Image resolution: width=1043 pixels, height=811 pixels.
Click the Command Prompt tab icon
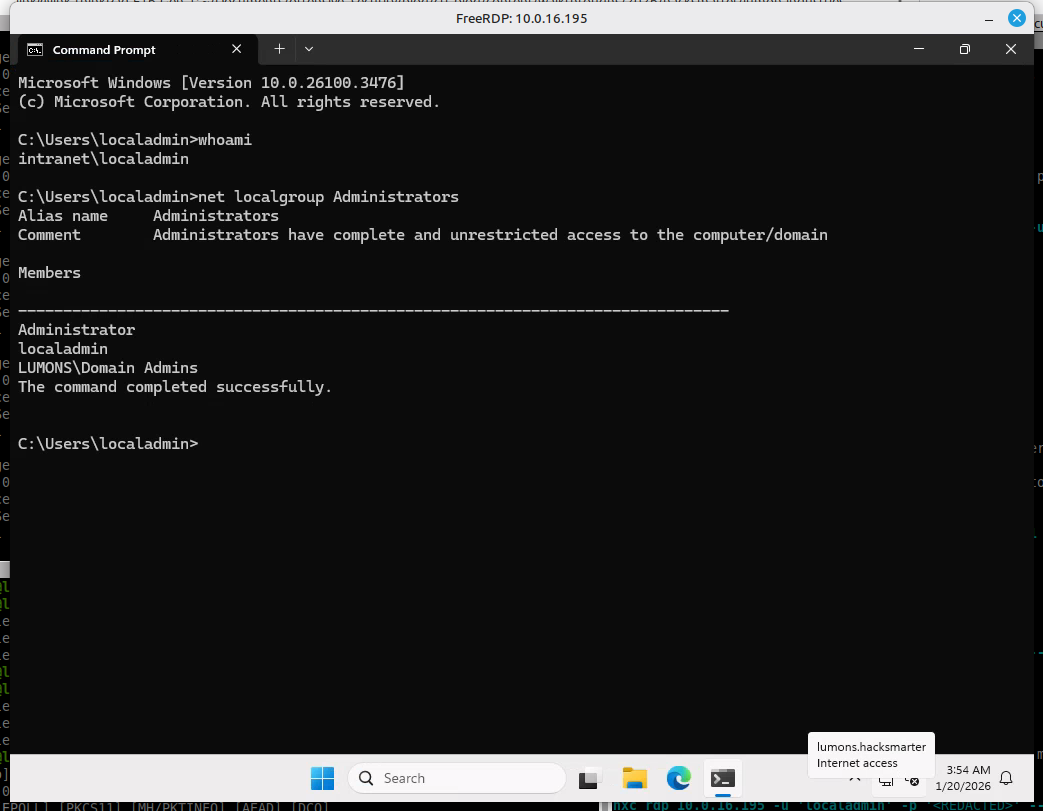coord(35,49)
